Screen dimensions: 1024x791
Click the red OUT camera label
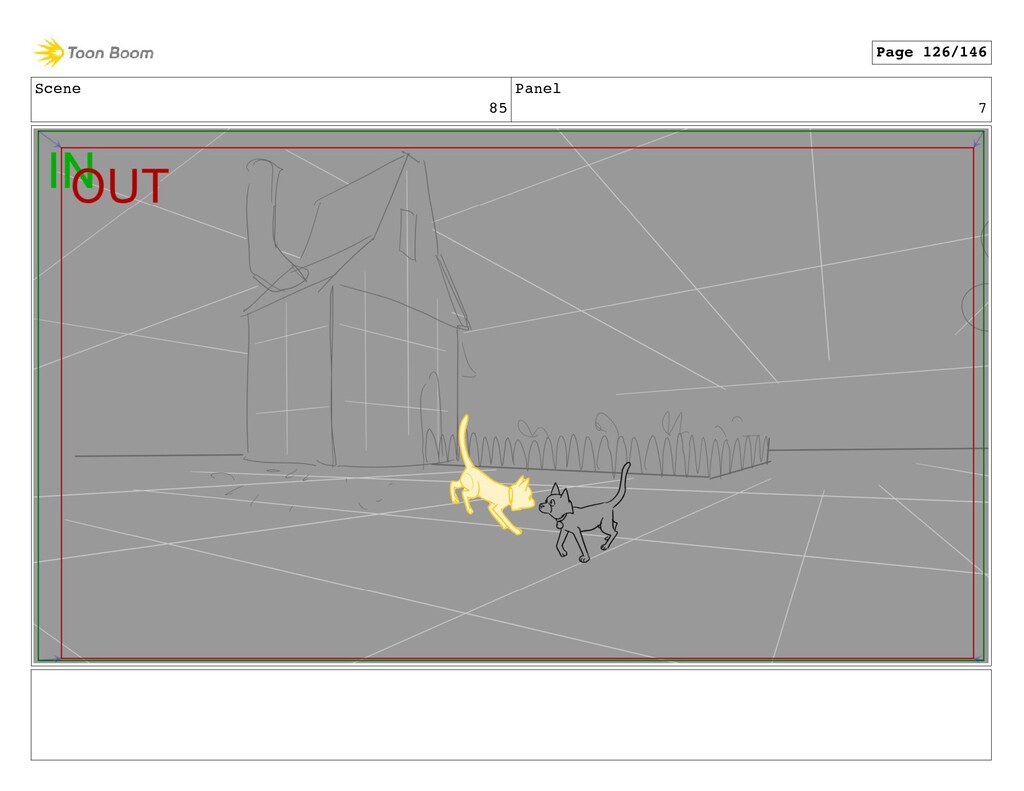point(120,186)
